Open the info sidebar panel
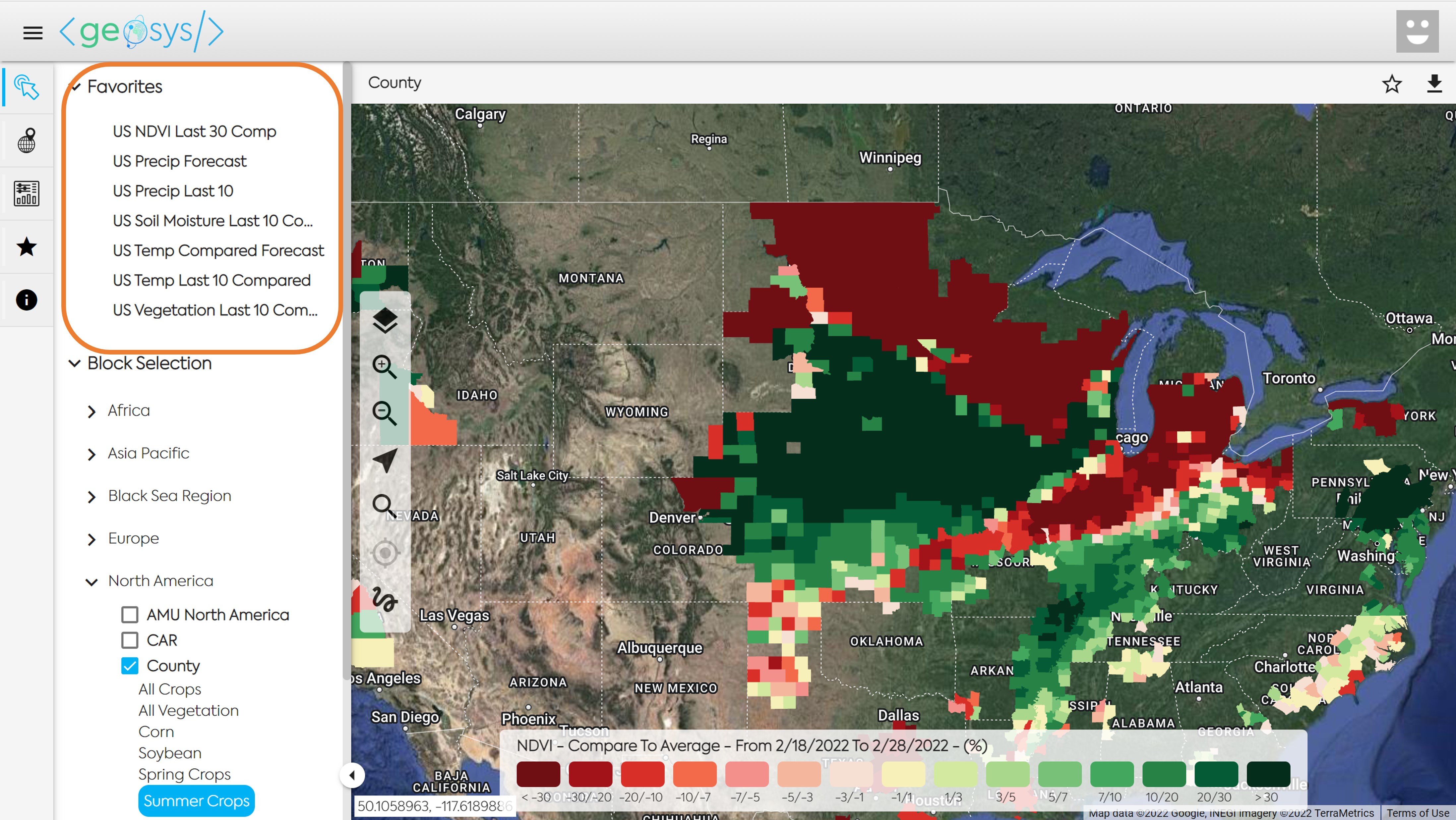Viewport: 1456px width, 820px height. click(x=27, y=300)
